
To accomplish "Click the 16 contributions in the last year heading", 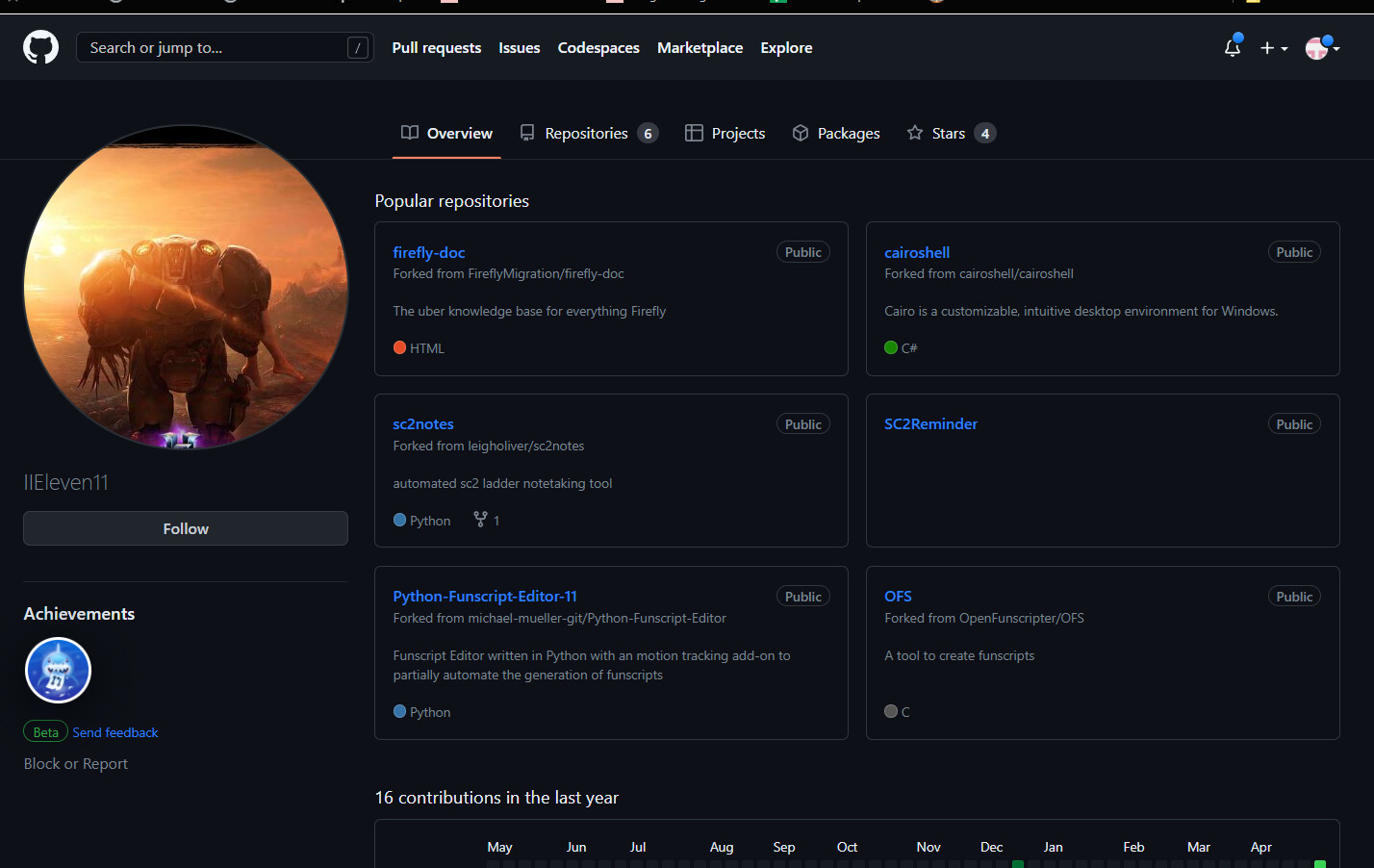I will pyautogui.click(x=496, y=798).
